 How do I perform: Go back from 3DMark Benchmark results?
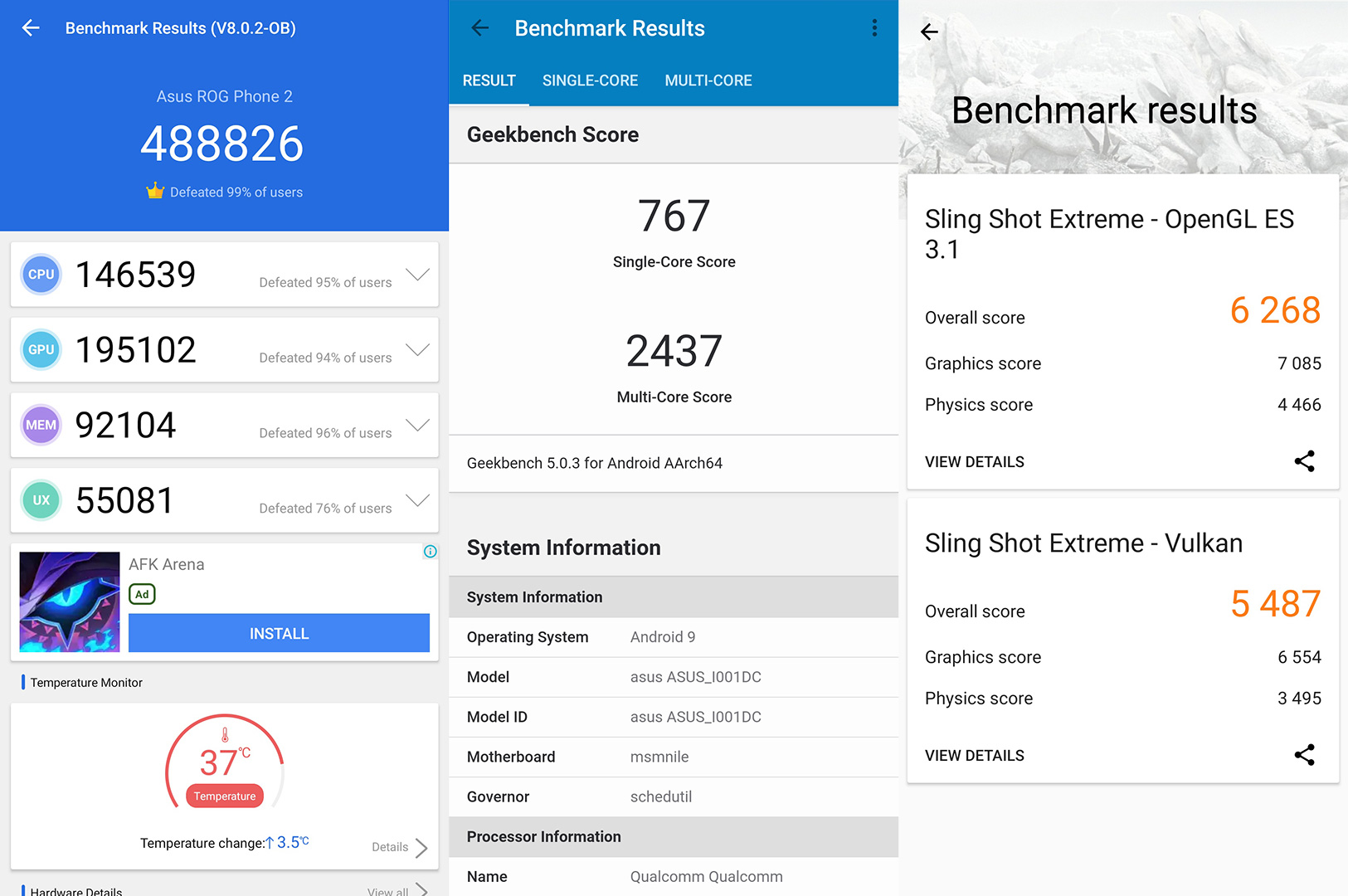tap(929, 32)
